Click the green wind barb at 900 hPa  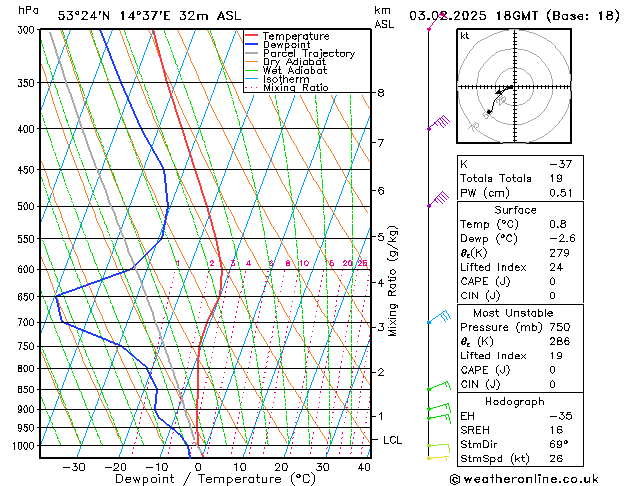[x=439, y=407]
